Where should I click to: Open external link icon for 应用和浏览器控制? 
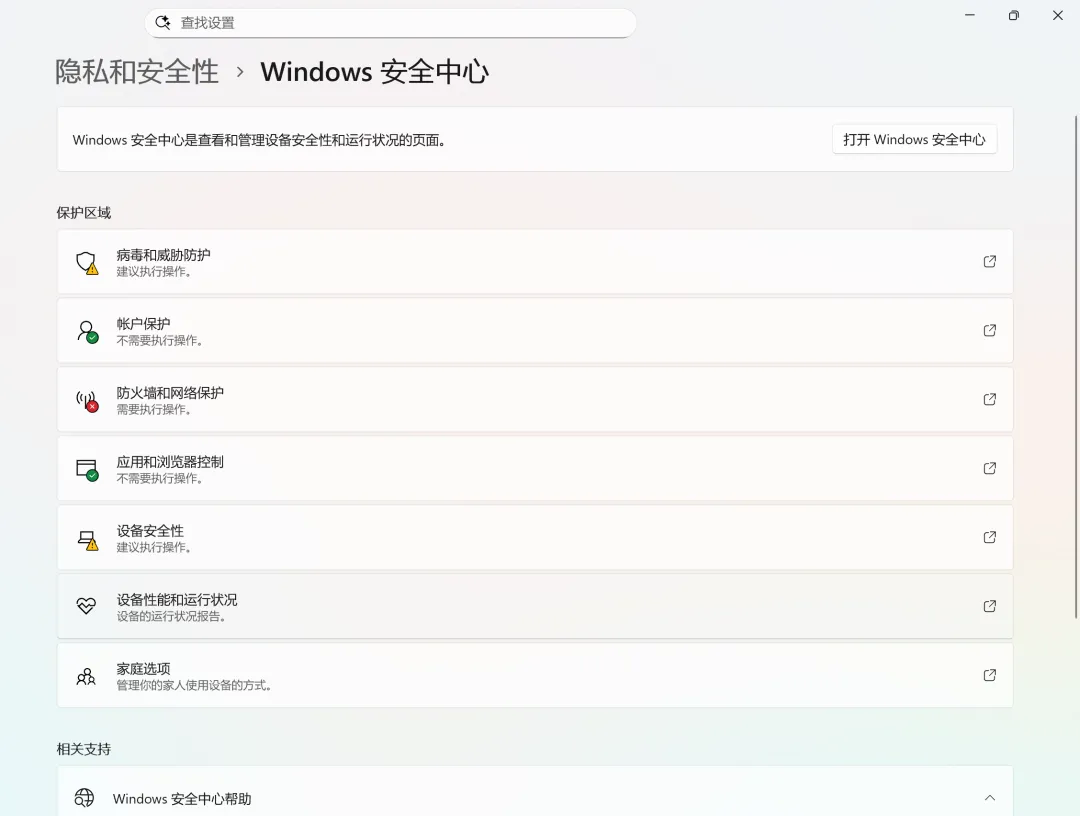click(x=990, y=468)
